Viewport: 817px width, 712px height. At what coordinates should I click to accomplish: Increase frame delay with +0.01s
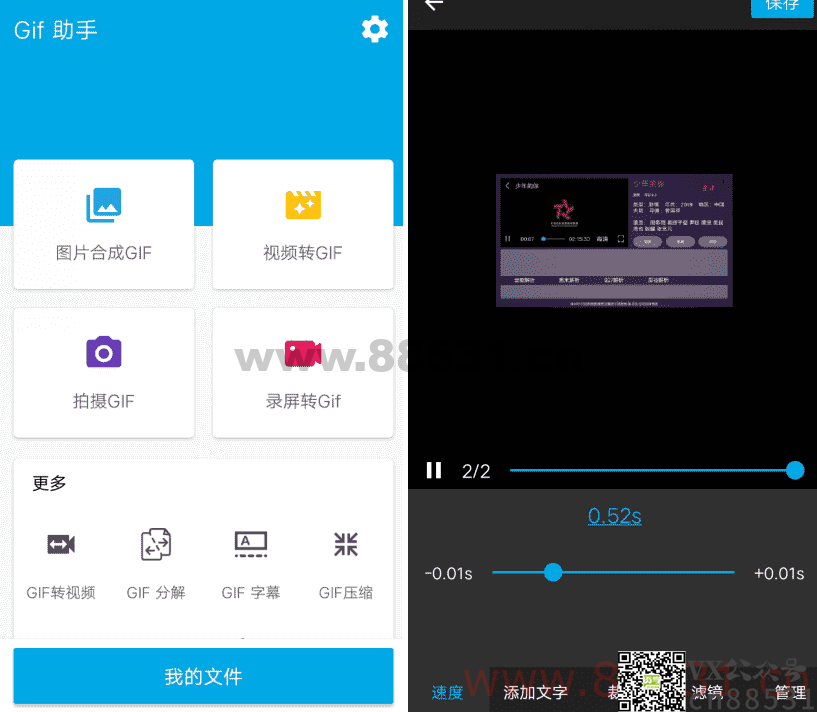click(x=779, y=574)
